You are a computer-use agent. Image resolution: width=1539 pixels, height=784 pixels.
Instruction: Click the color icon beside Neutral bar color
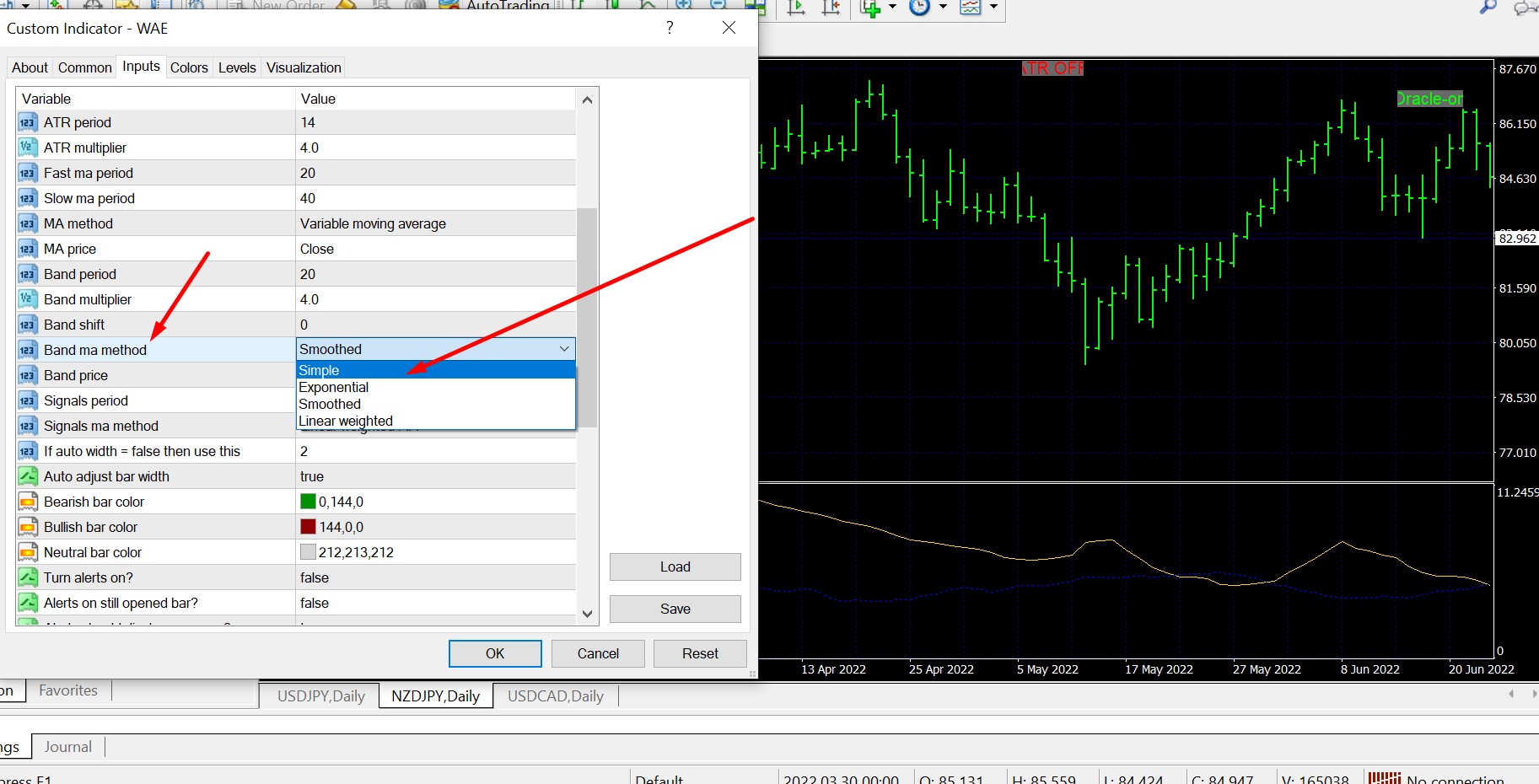pos(28,552)
